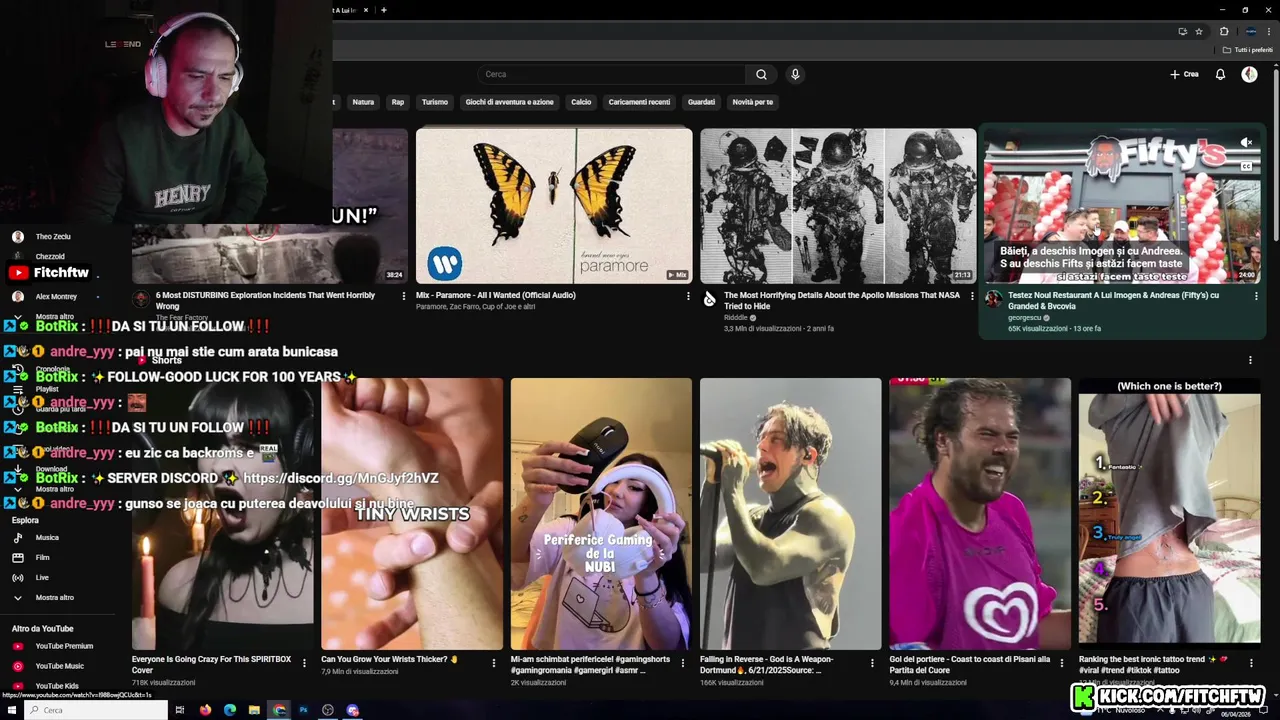The width and height of the screenshot is (1280, 720).
Task: Activate voice search microphone icon
Action: [x=795, y=74]
